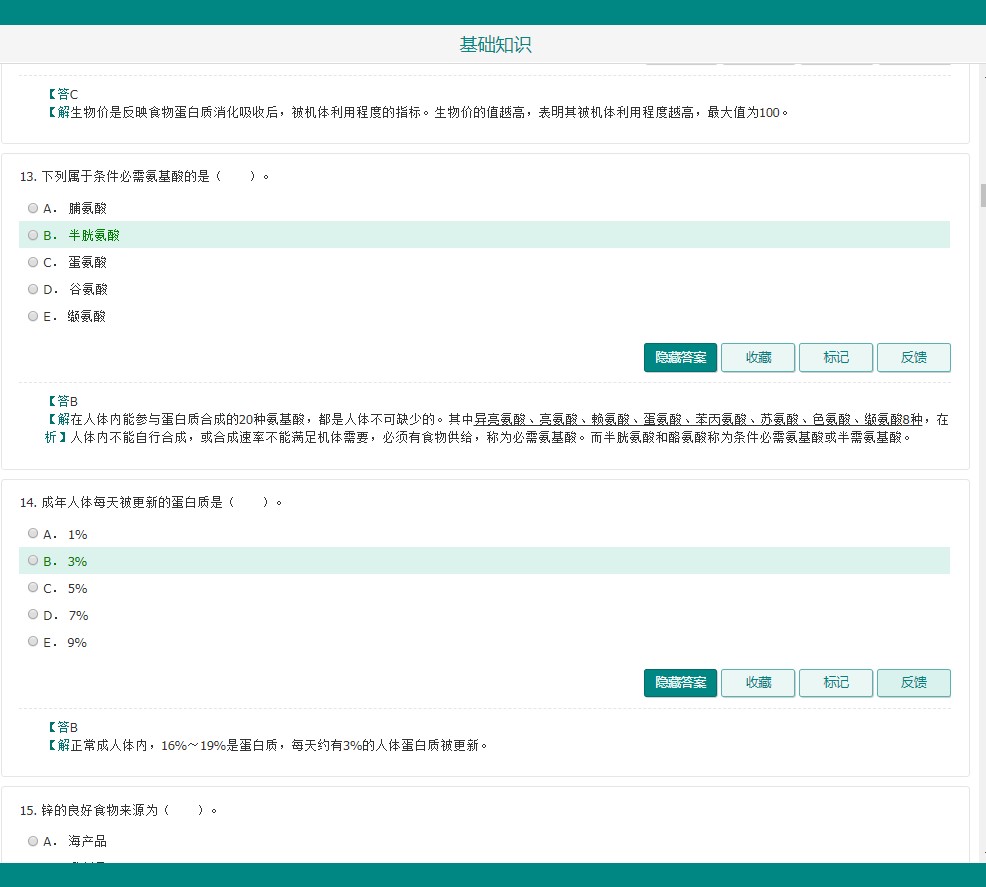This screenshot has height=887, width=986.
Task: Hide the answer for question 13
Action: (680, 358)
